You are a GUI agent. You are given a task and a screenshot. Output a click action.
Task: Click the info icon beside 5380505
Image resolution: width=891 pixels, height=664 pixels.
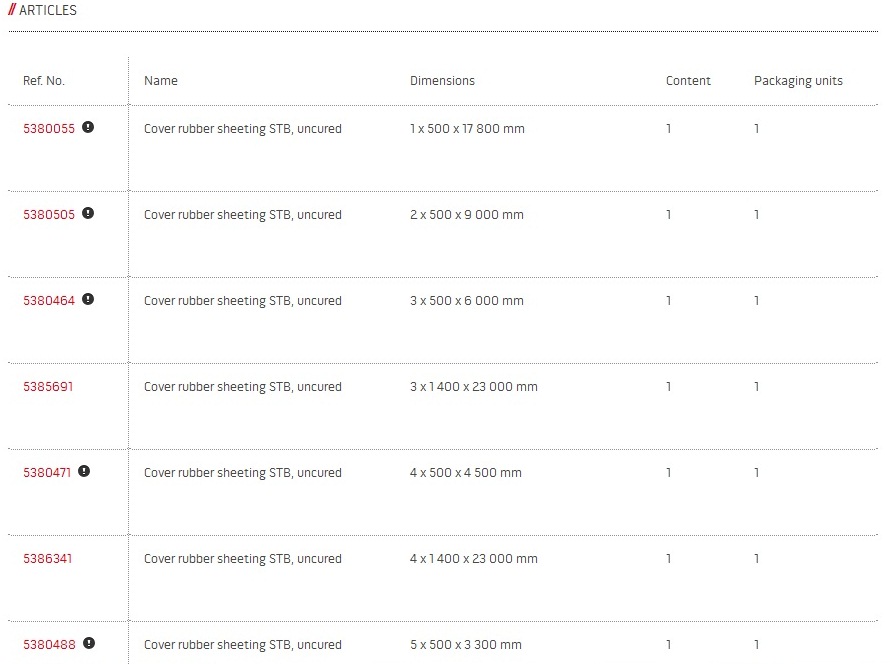point(88,213)
